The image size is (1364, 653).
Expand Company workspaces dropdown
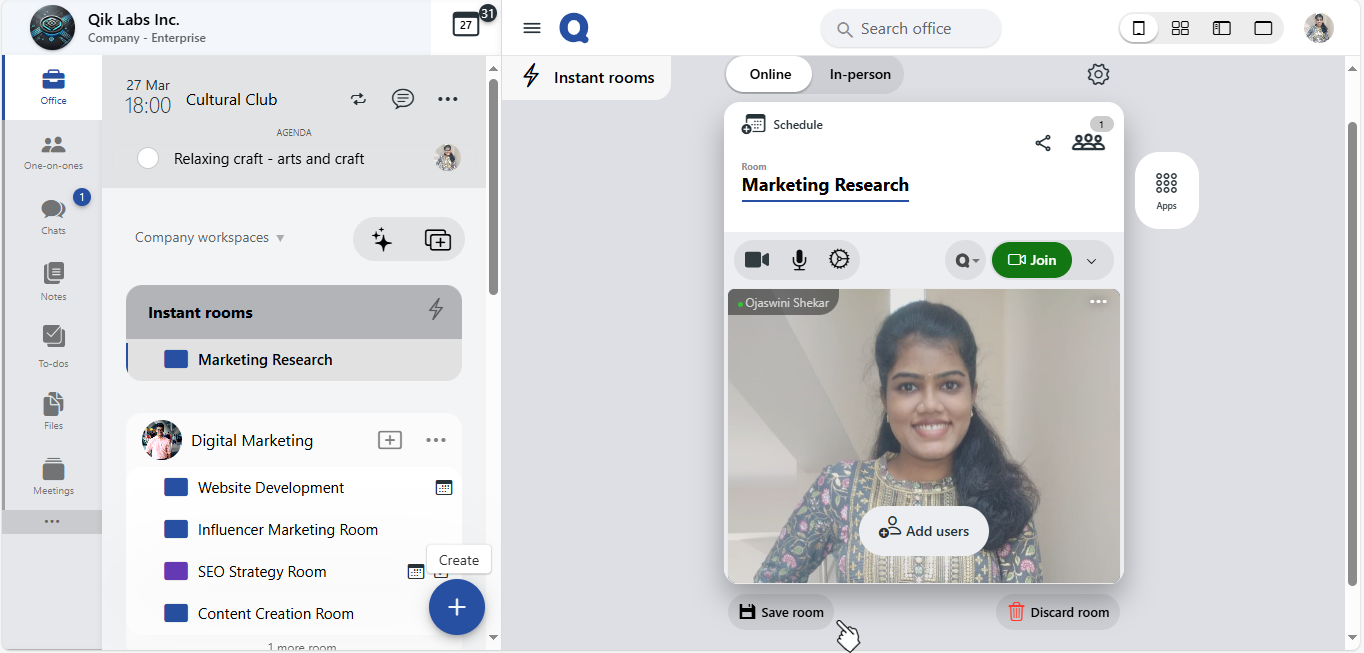click(210, 238)
